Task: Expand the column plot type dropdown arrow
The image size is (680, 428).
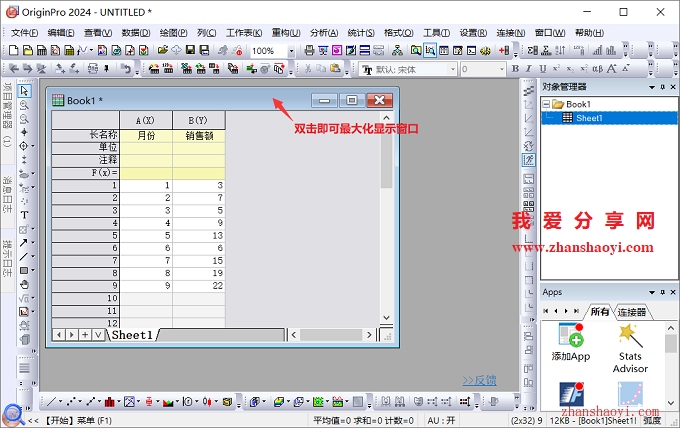Action: click(119, 402)
